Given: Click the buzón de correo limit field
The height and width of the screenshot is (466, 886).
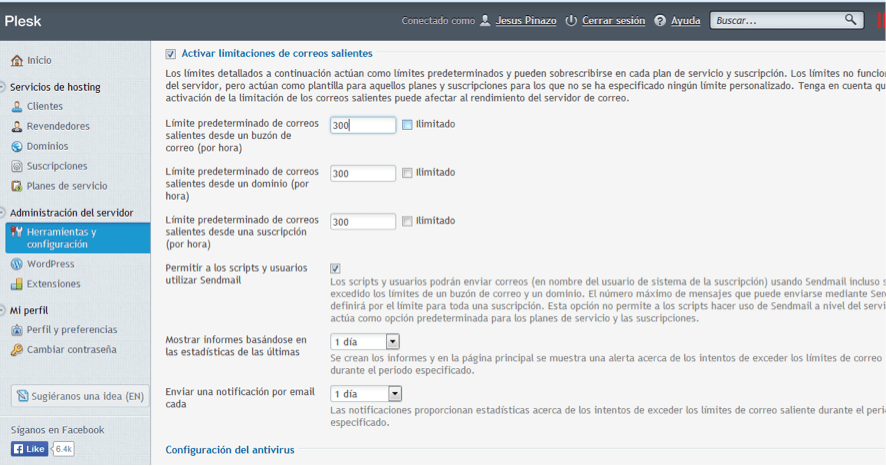Looking at the screenshot, I should (363, 125).
